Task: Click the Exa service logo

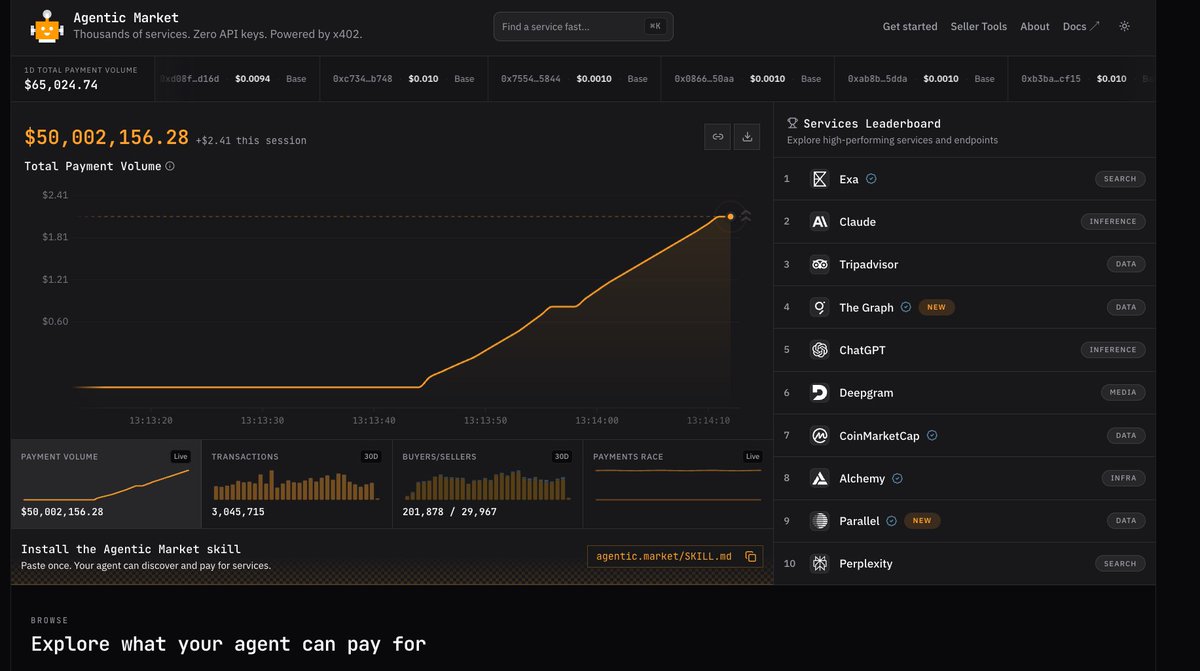Action: pos(820,179)
